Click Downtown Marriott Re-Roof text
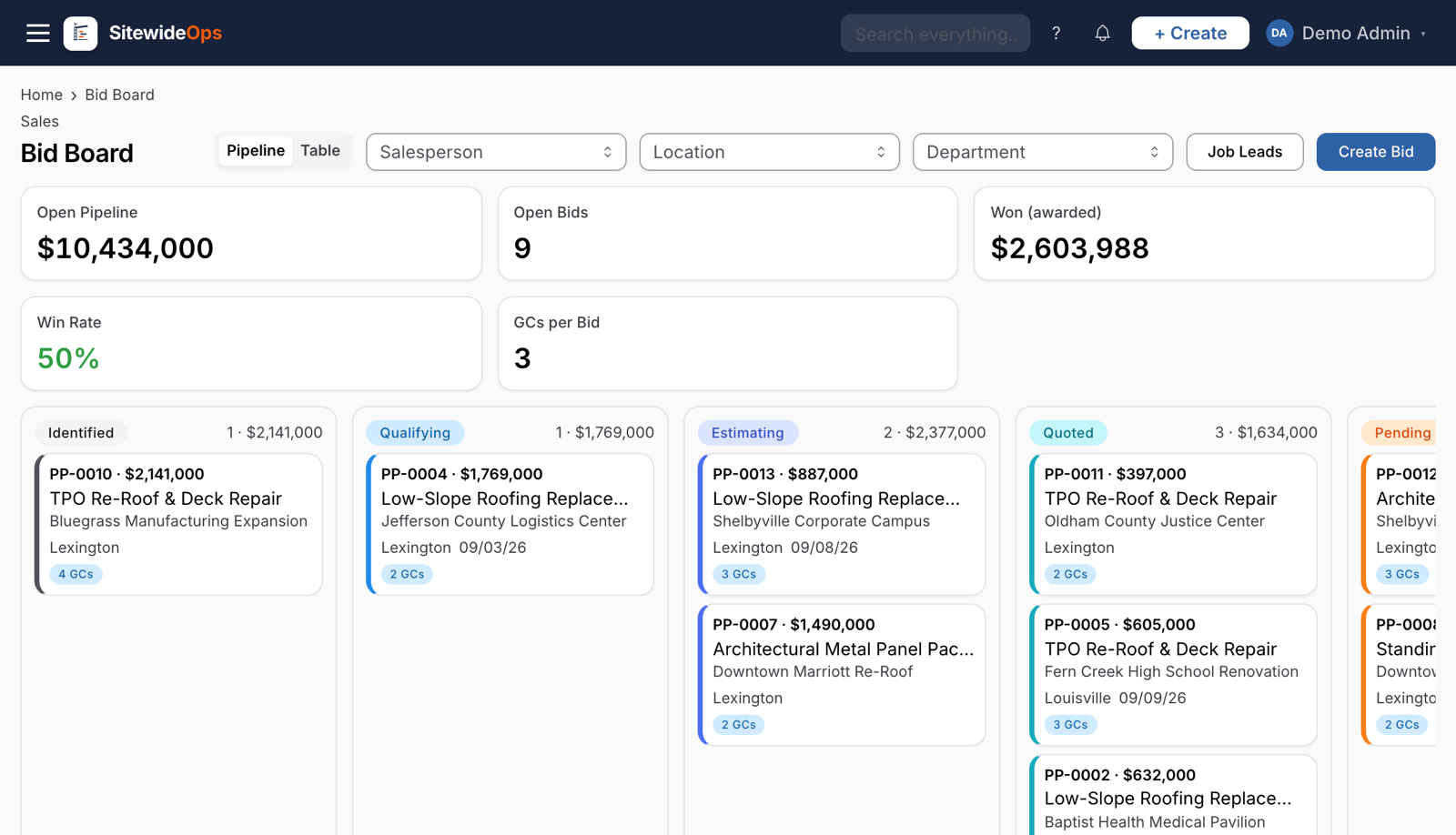The height and width of the screenshot is (835, 1456). coord(813,671)
